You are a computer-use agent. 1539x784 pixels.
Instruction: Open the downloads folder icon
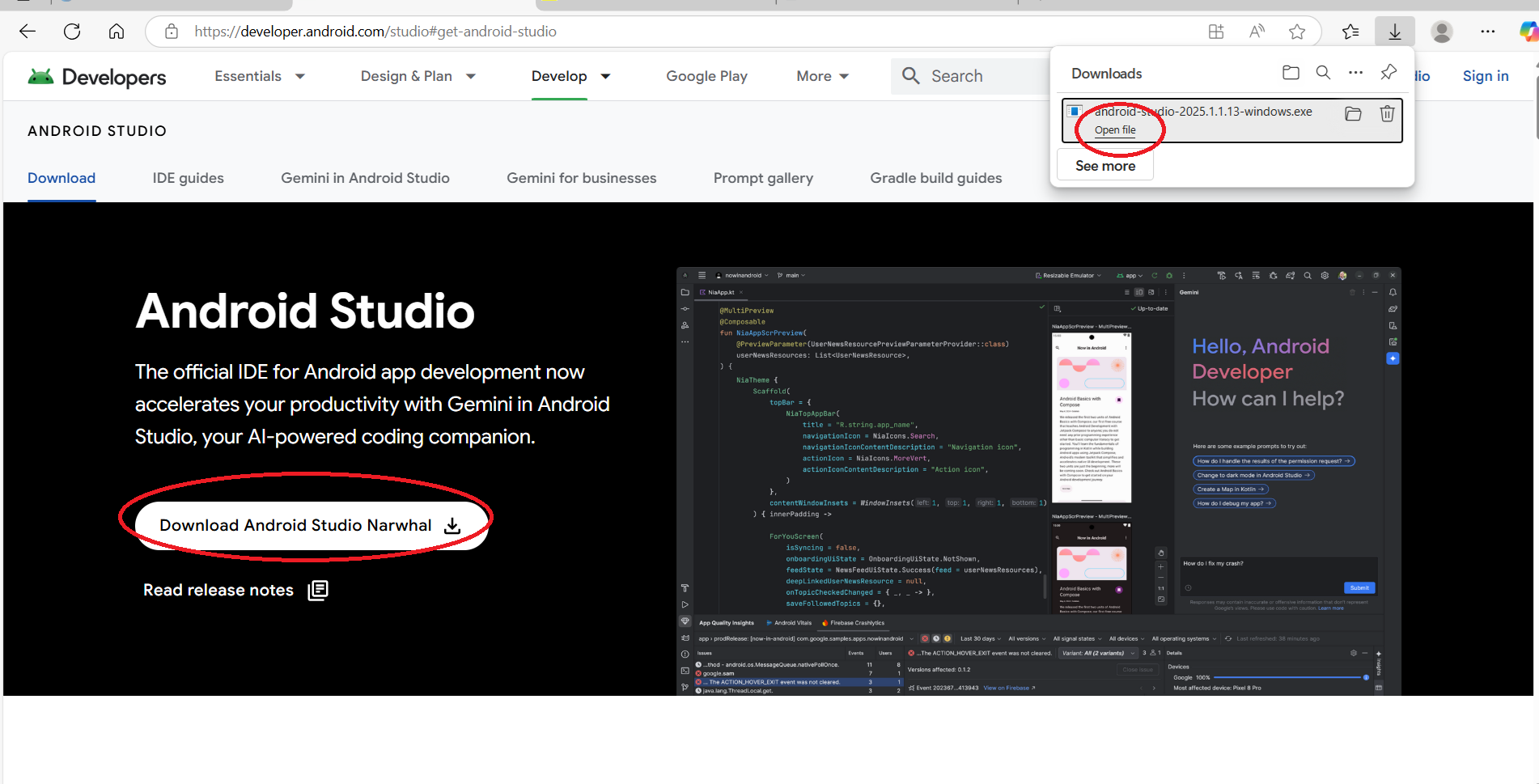(1291, 73)
